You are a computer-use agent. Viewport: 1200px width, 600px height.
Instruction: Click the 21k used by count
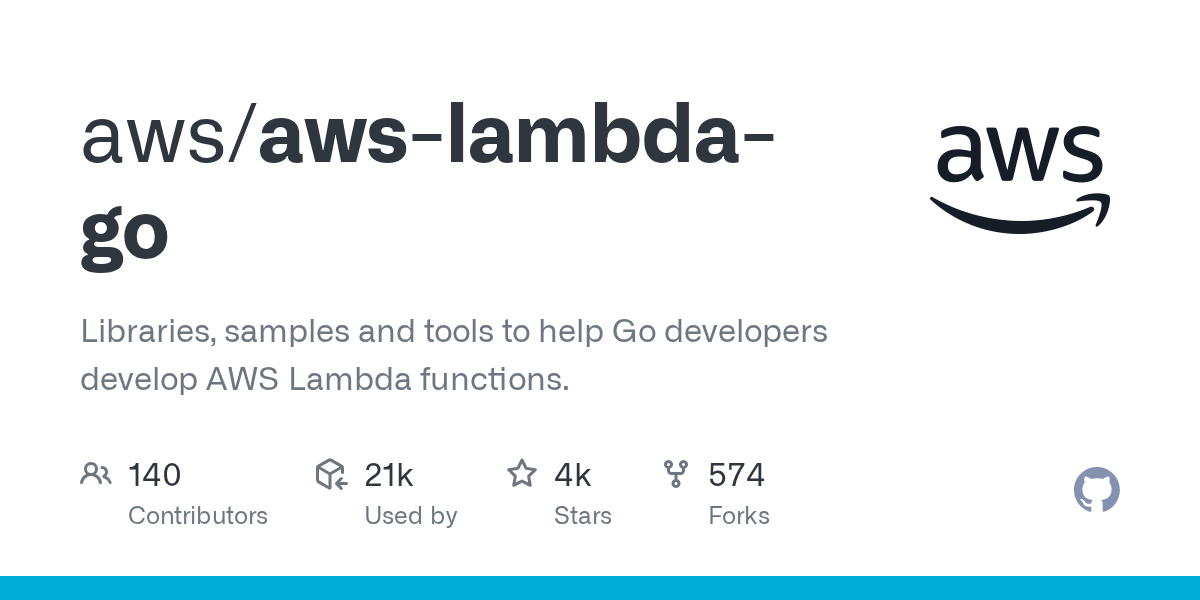click(x=389, y=475)
